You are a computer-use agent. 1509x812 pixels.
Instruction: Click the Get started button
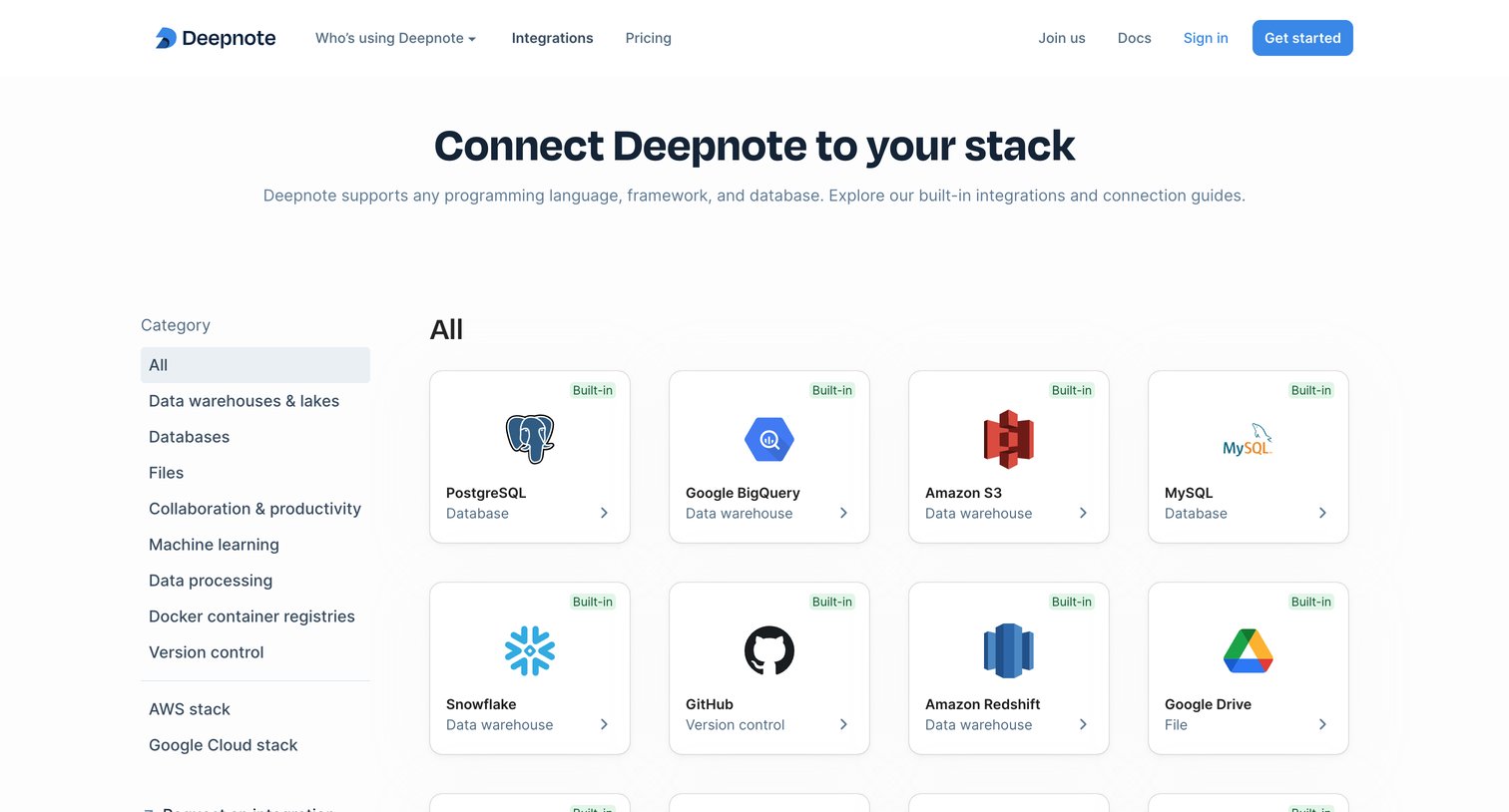click(1302, 38)
